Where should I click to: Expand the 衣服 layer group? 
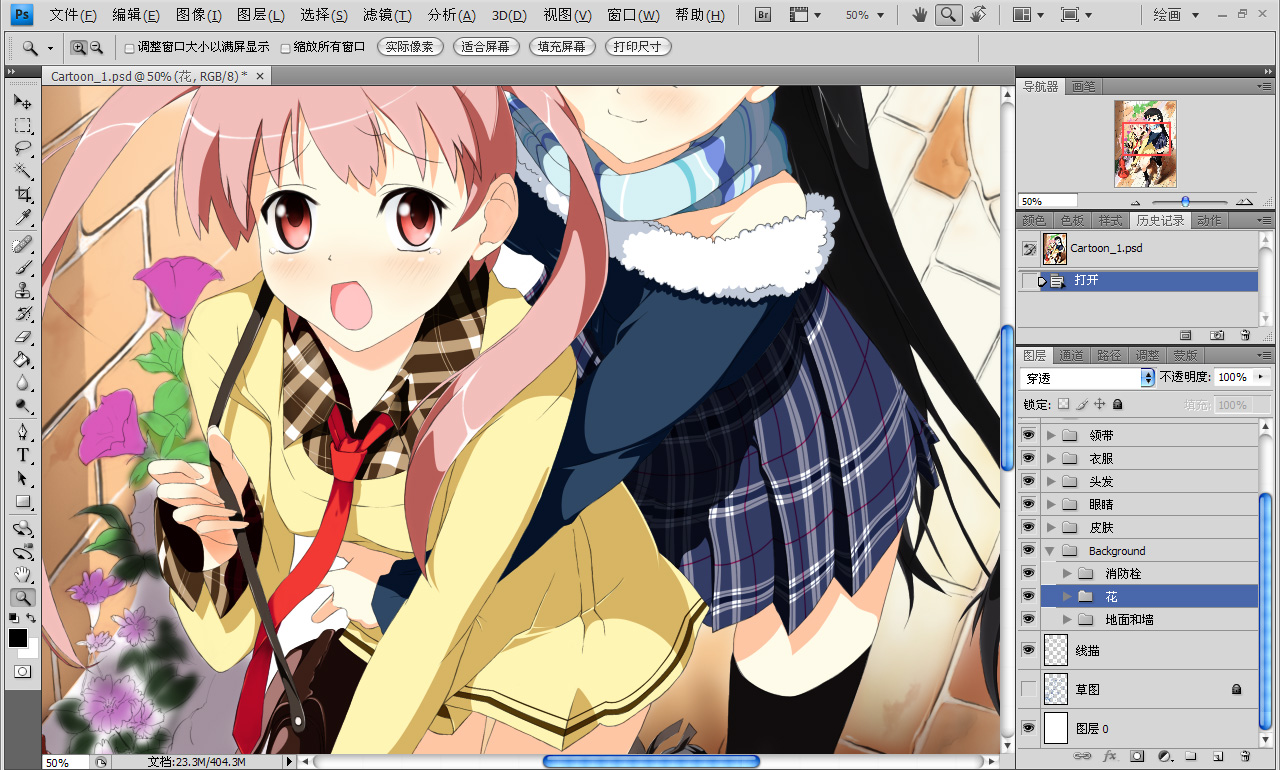point(1050,458)
